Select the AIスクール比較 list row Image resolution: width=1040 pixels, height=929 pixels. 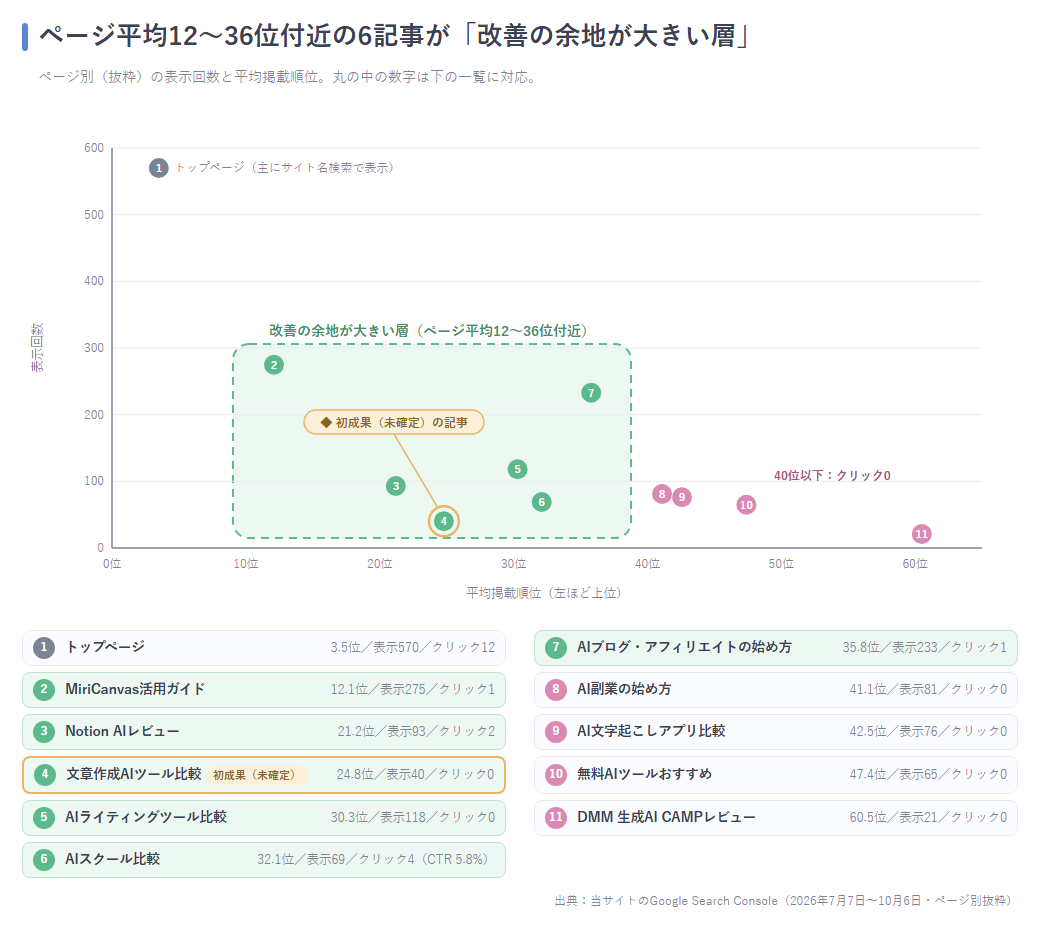click(264, 859)
